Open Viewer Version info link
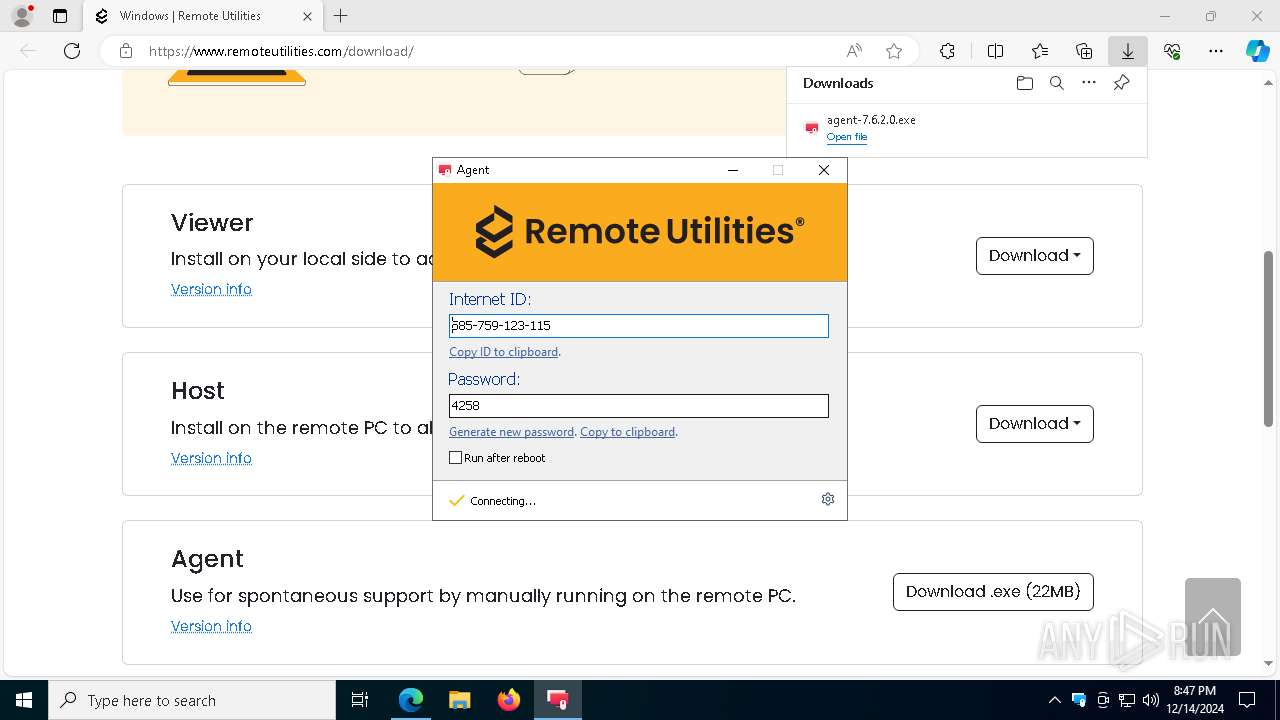 point(211,289)
